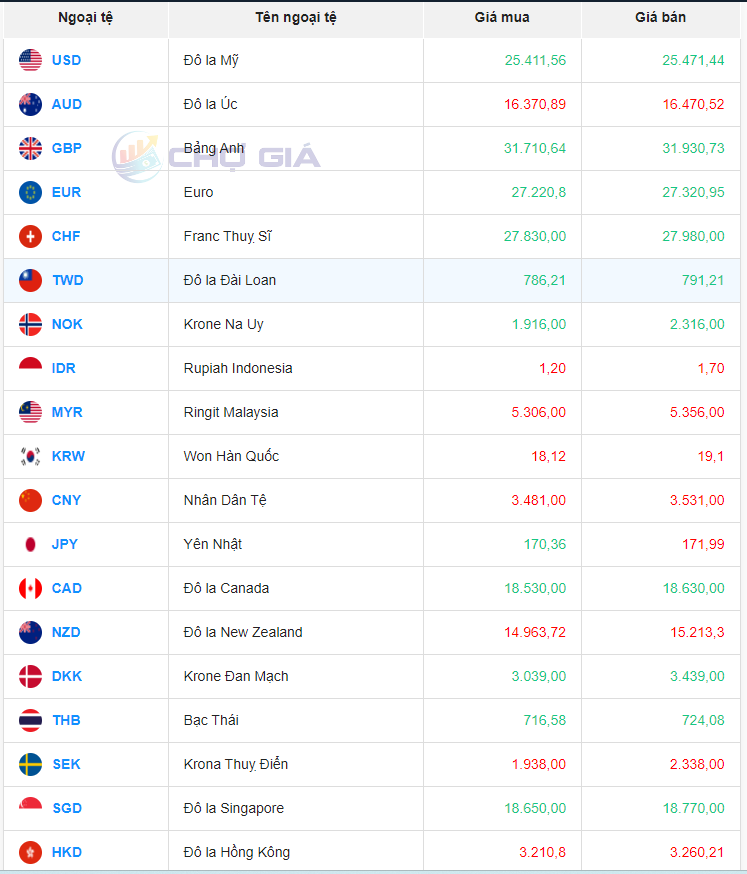Open the SGD currency code link
This screenshot has height=874, width=747.
click(66, 808)
